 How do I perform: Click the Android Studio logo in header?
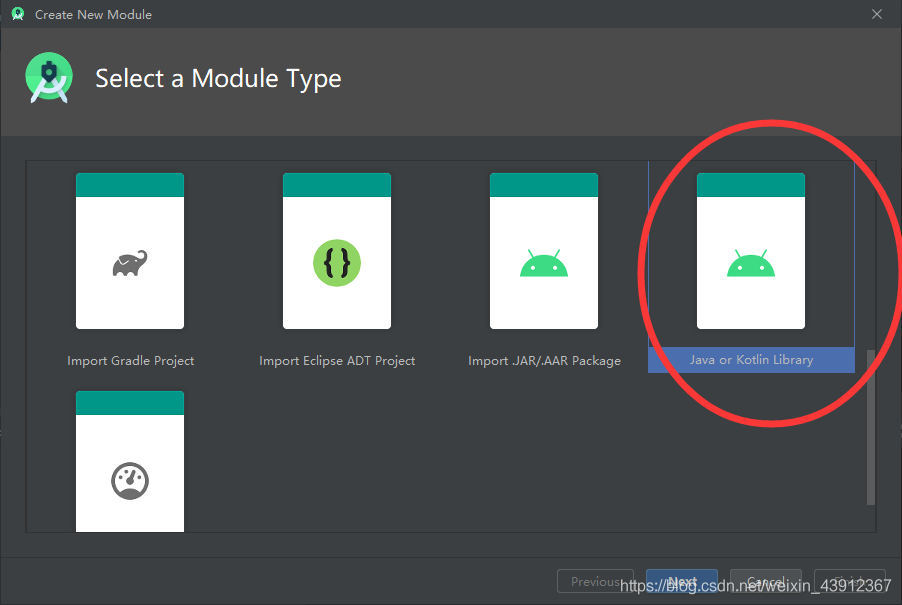[49, 78]
